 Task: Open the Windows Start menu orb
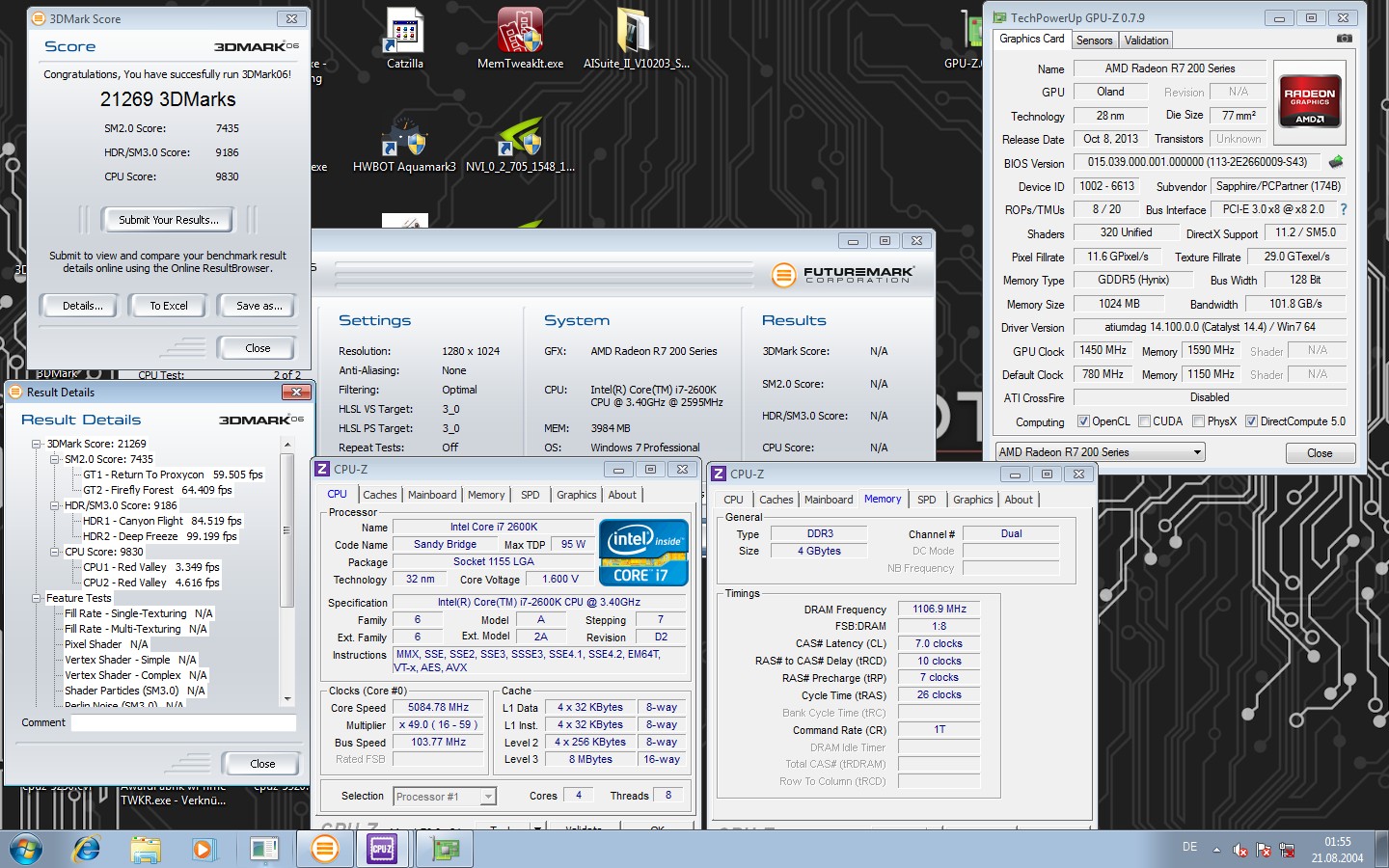tap(26, 849)
